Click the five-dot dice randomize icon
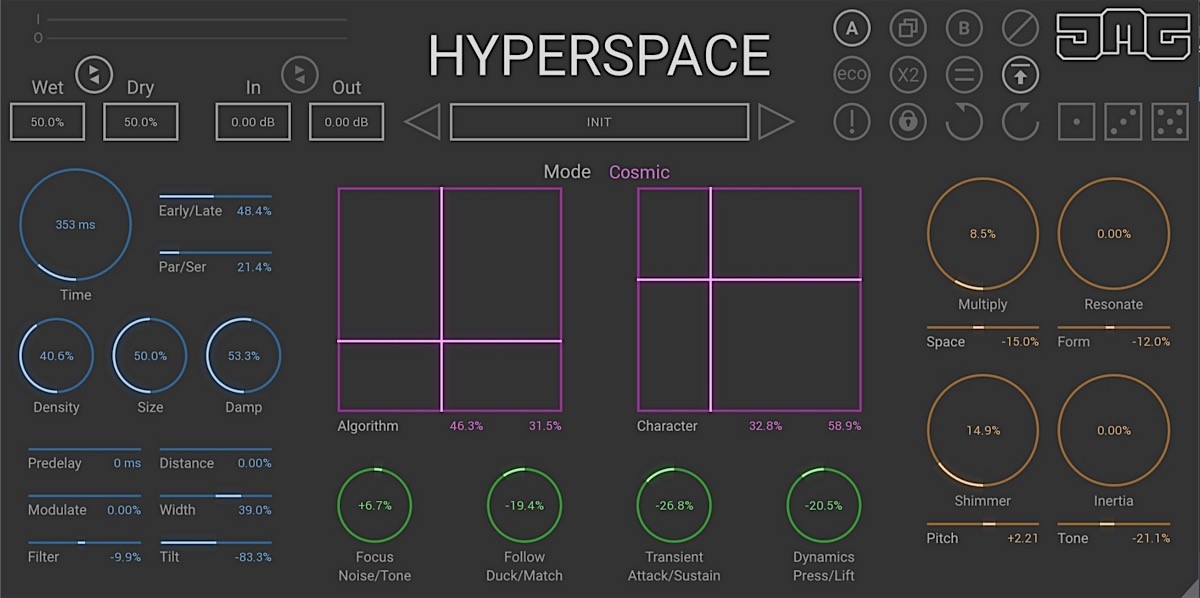1200x598 pixels. 1170,122
